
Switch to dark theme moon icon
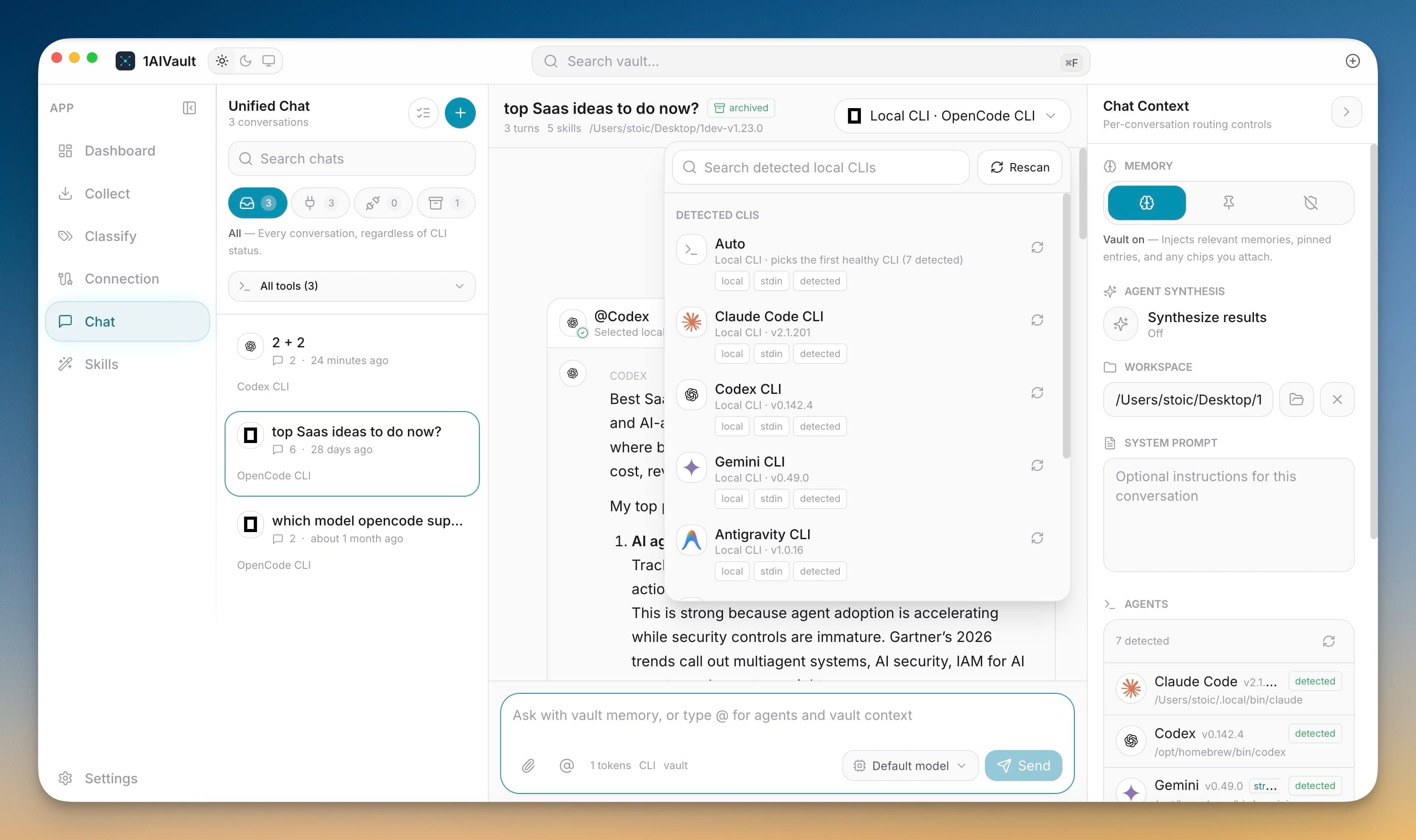(x=245, y=61)
